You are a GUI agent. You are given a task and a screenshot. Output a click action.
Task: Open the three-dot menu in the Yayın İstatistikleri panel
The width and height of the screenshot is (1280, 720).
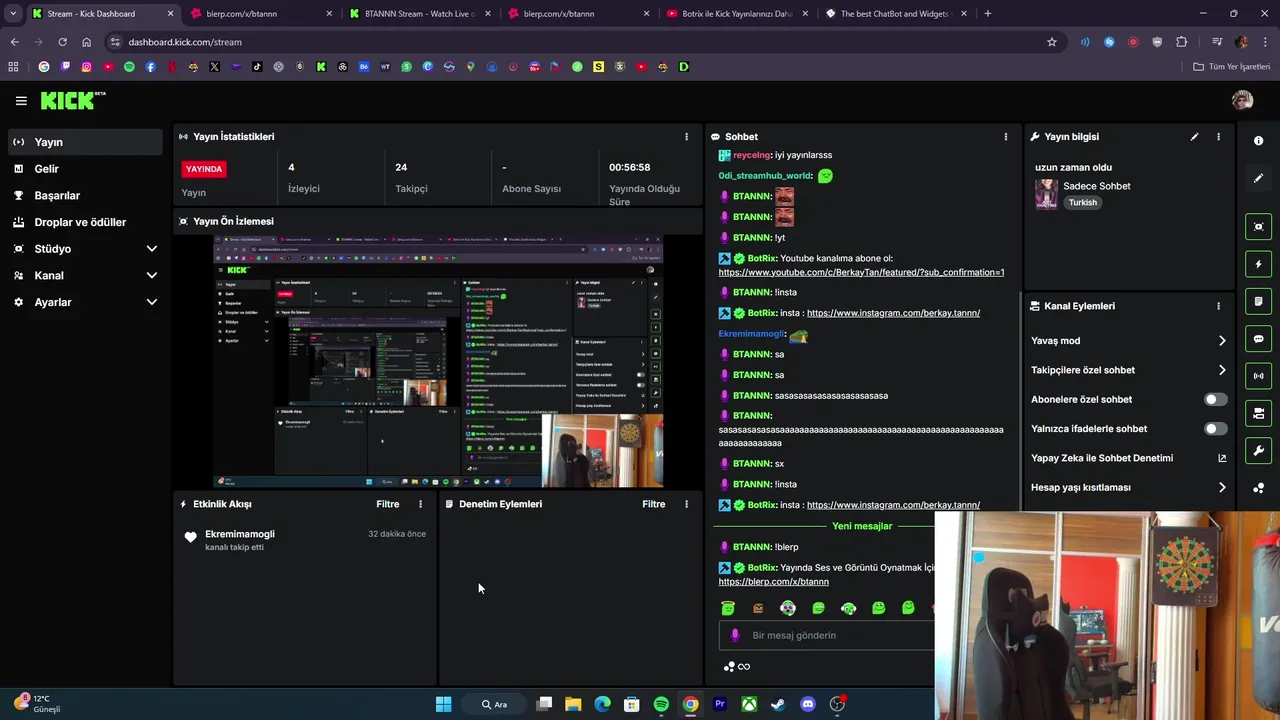click(x=686, y=136)
